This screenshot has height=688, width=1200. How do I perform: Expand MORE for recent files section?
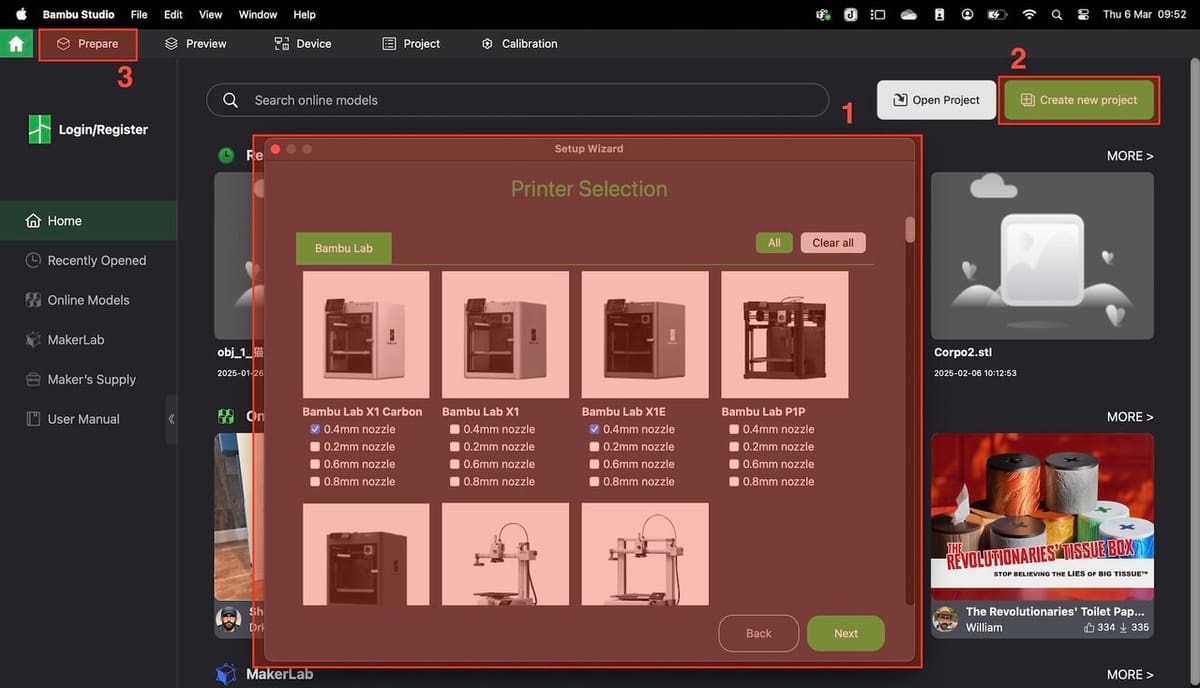coord(1129,156)
